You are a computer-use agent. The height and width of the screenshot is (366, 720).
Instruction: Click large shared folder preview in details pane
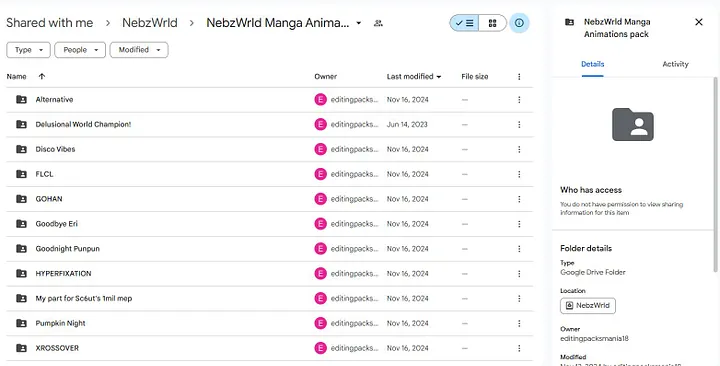click(x=633, y=124)
